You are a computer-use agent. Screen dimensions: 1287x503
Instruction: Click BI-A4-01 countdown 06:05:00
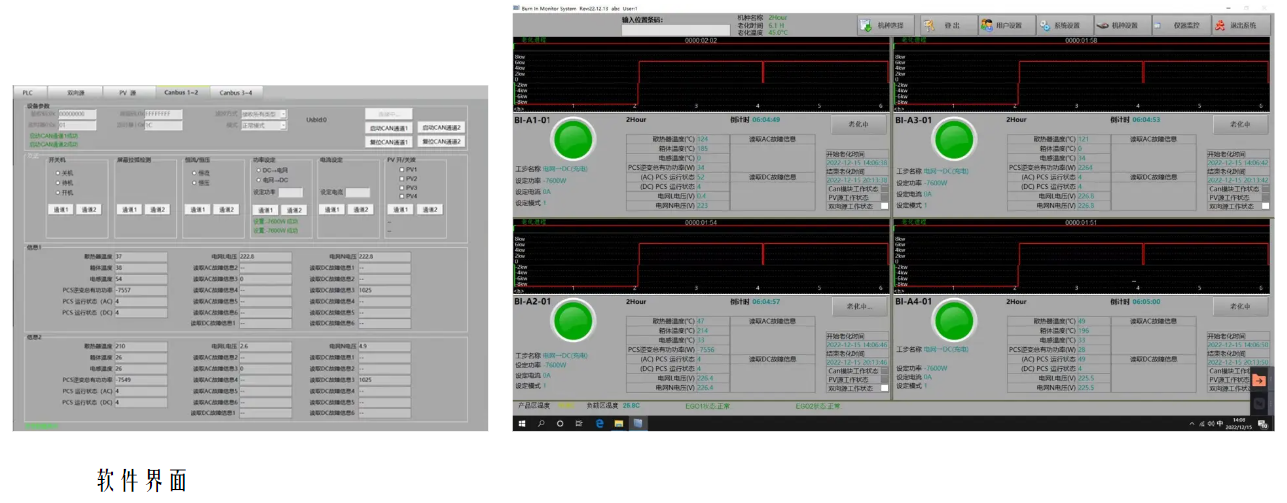(x=1147, y=301)
